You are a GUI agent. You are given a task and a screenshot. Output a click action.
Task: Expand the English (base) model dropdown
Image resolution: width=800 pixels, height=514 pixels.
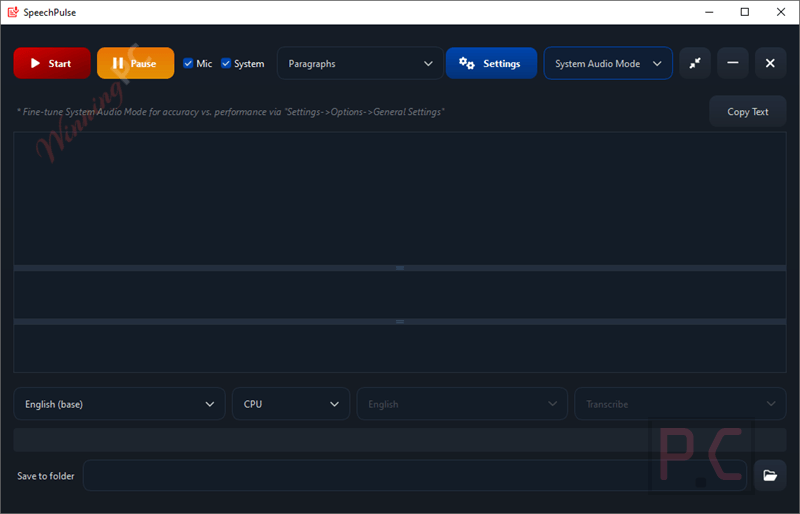point(119,404)
